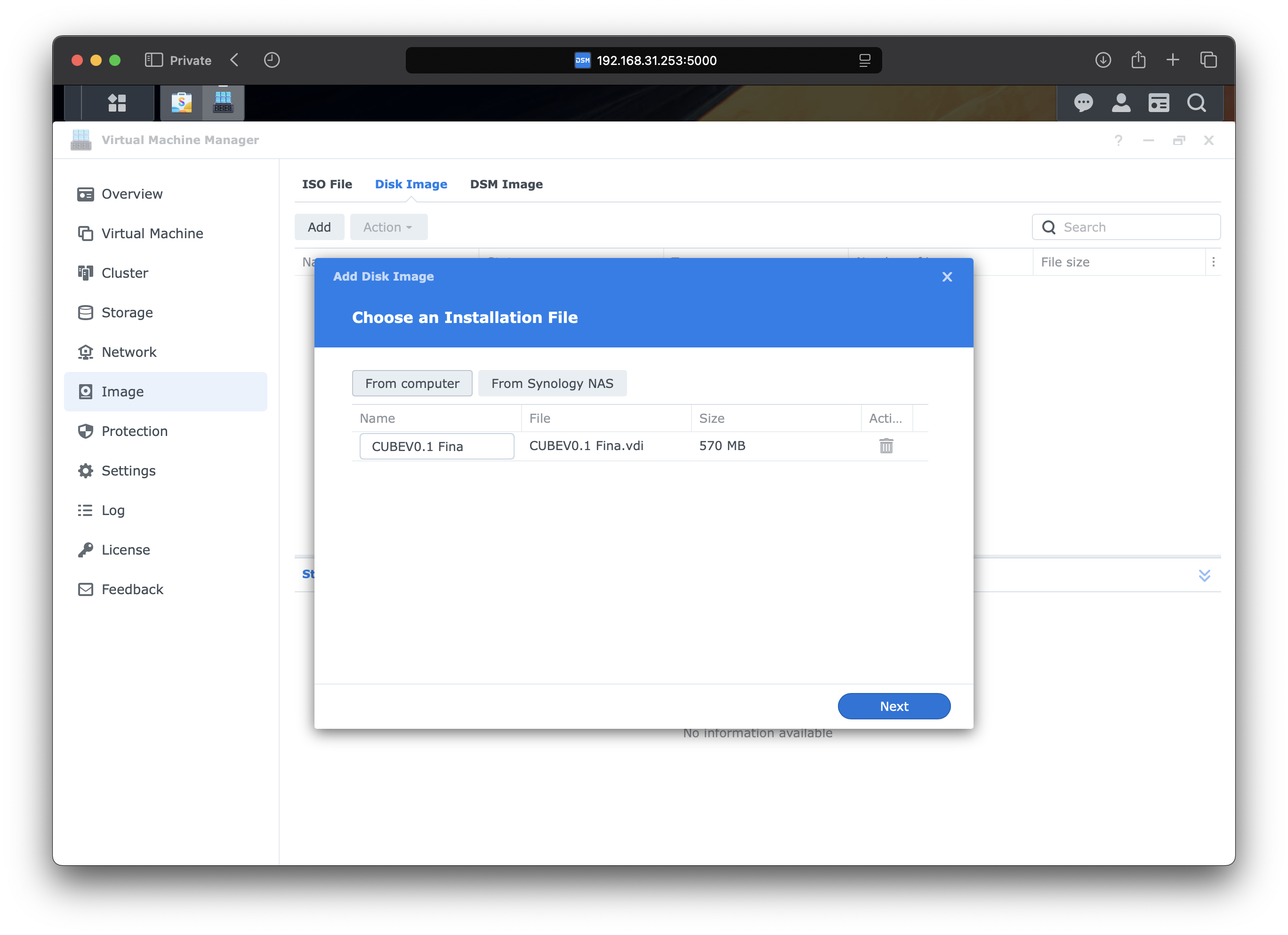This screenshot has width=1288, height=935.
Task: Choose From Synology NAS source
Action: pos(552,383)
